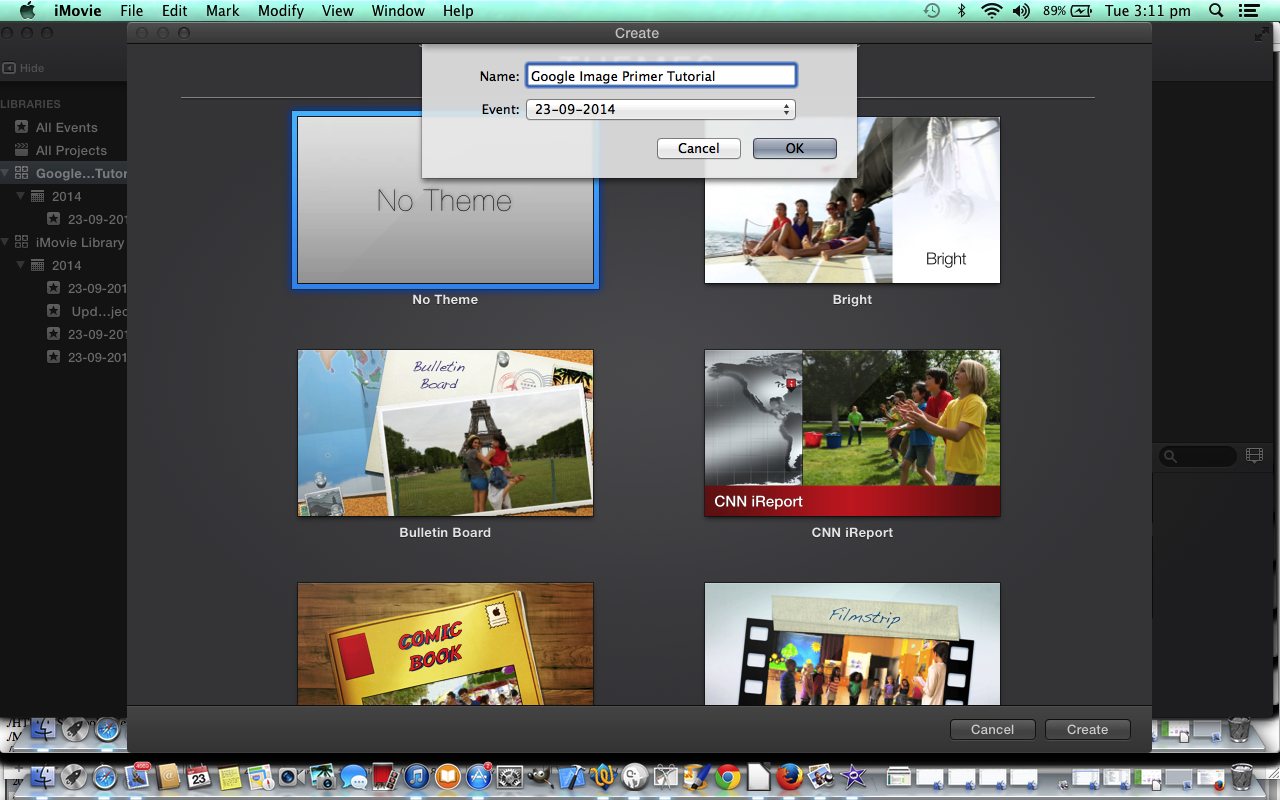This screenshot has width=1280, height=800.
Task: Open Safari compass icon in Dock
Action: [105, 777]
